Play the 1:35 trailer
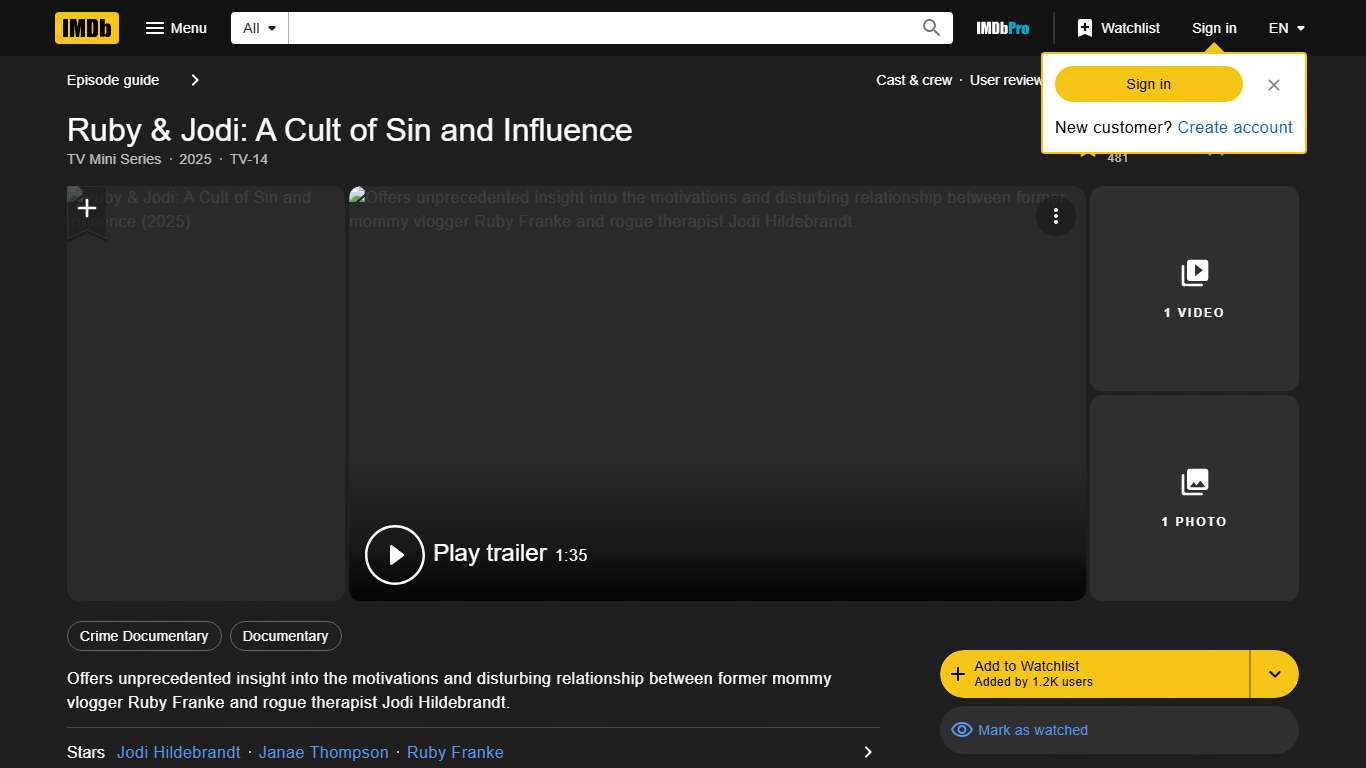The image size is (1366, 768). tap(394, 554)
